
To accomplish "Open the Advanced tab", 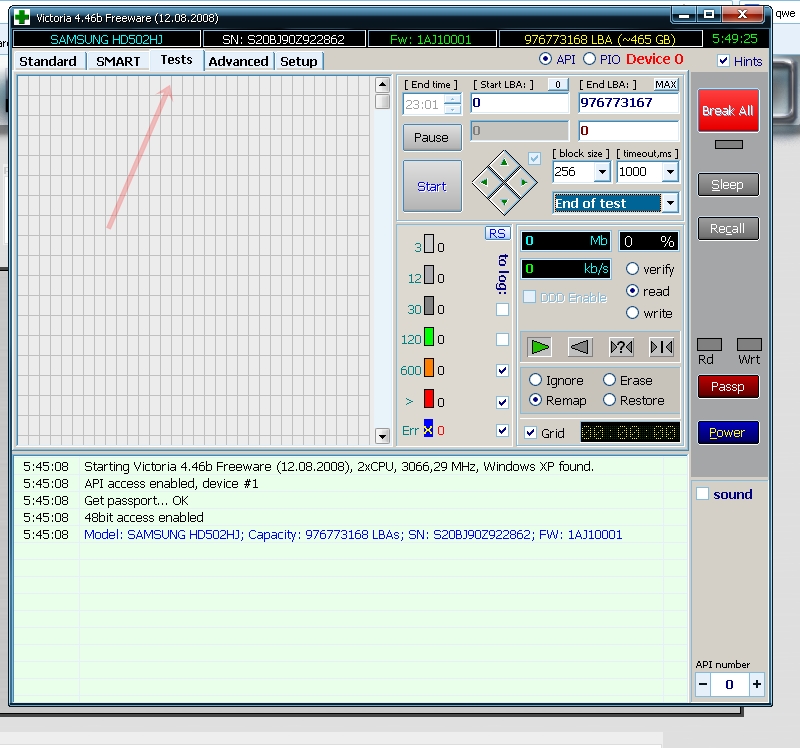I will (x=238, y=62).
